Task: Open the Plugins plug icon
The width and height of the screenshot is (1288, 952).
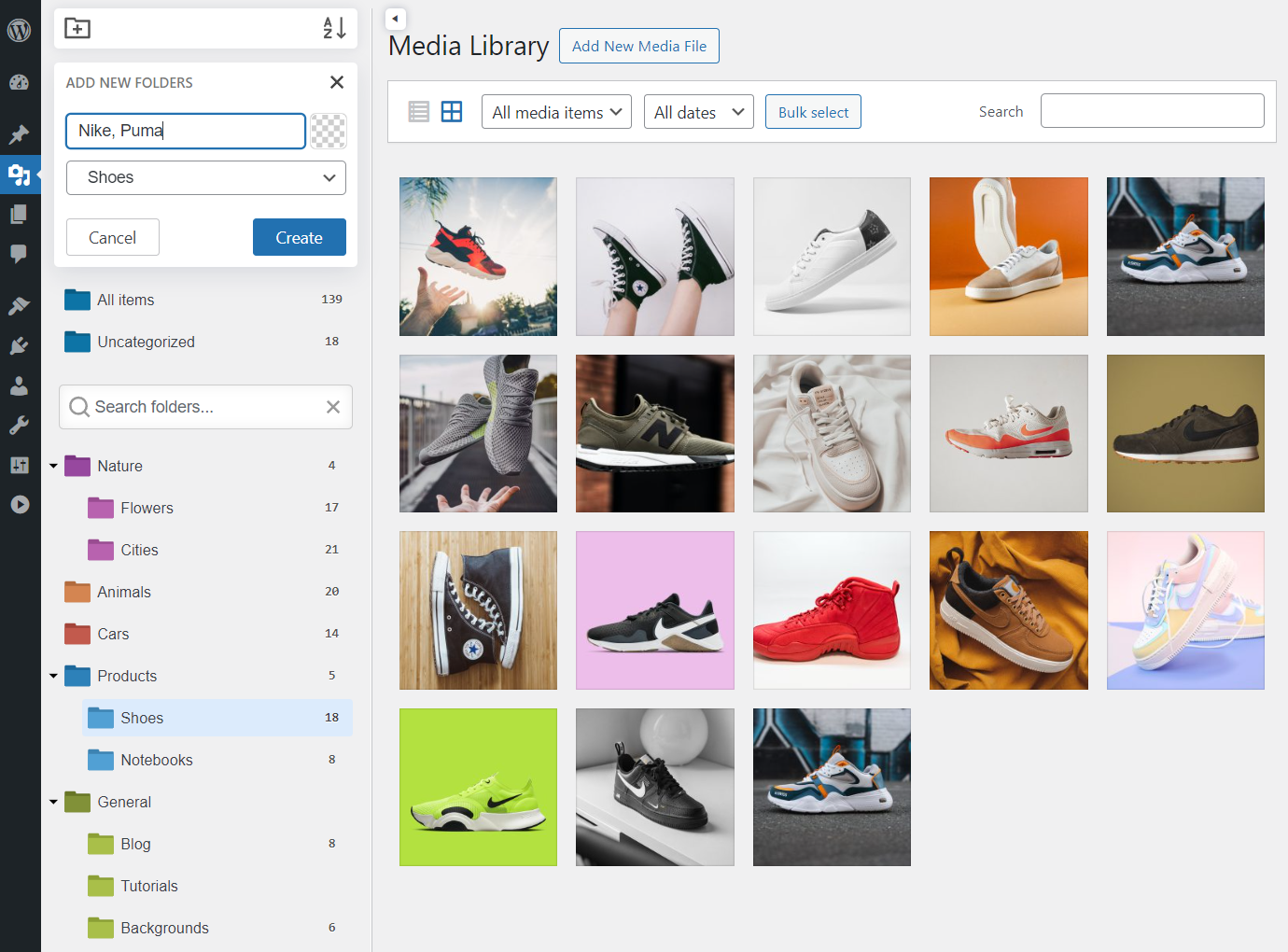Action: click(19, 345)
